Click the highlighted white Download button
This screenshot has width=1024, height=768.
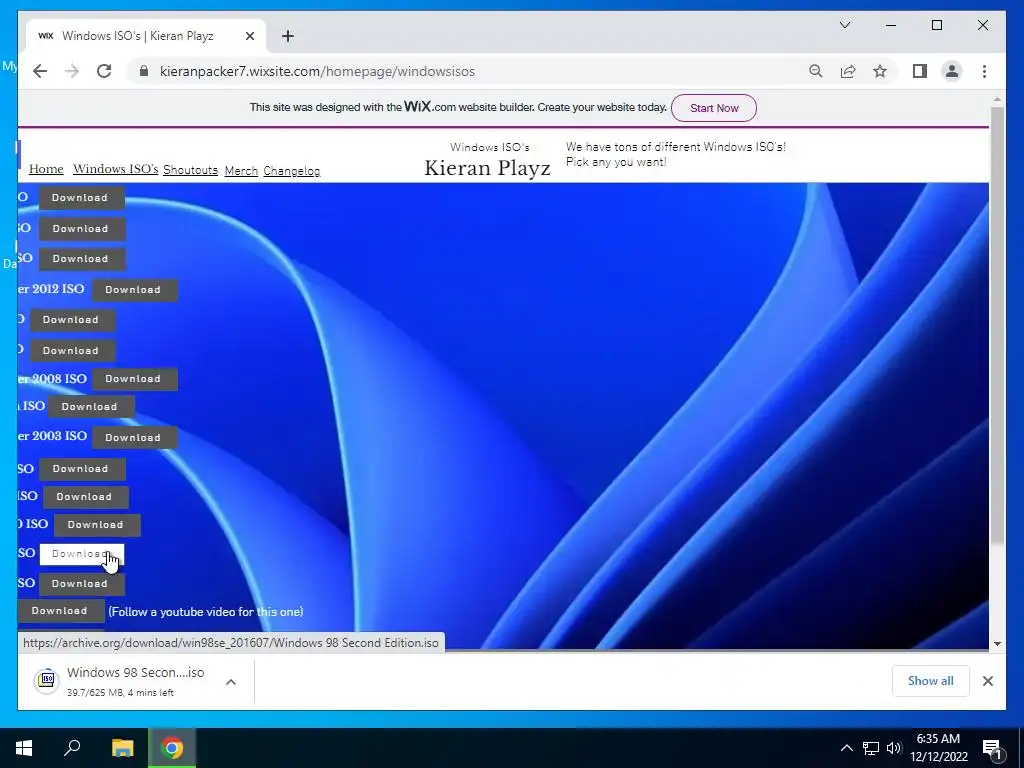[x=82, y=554]
